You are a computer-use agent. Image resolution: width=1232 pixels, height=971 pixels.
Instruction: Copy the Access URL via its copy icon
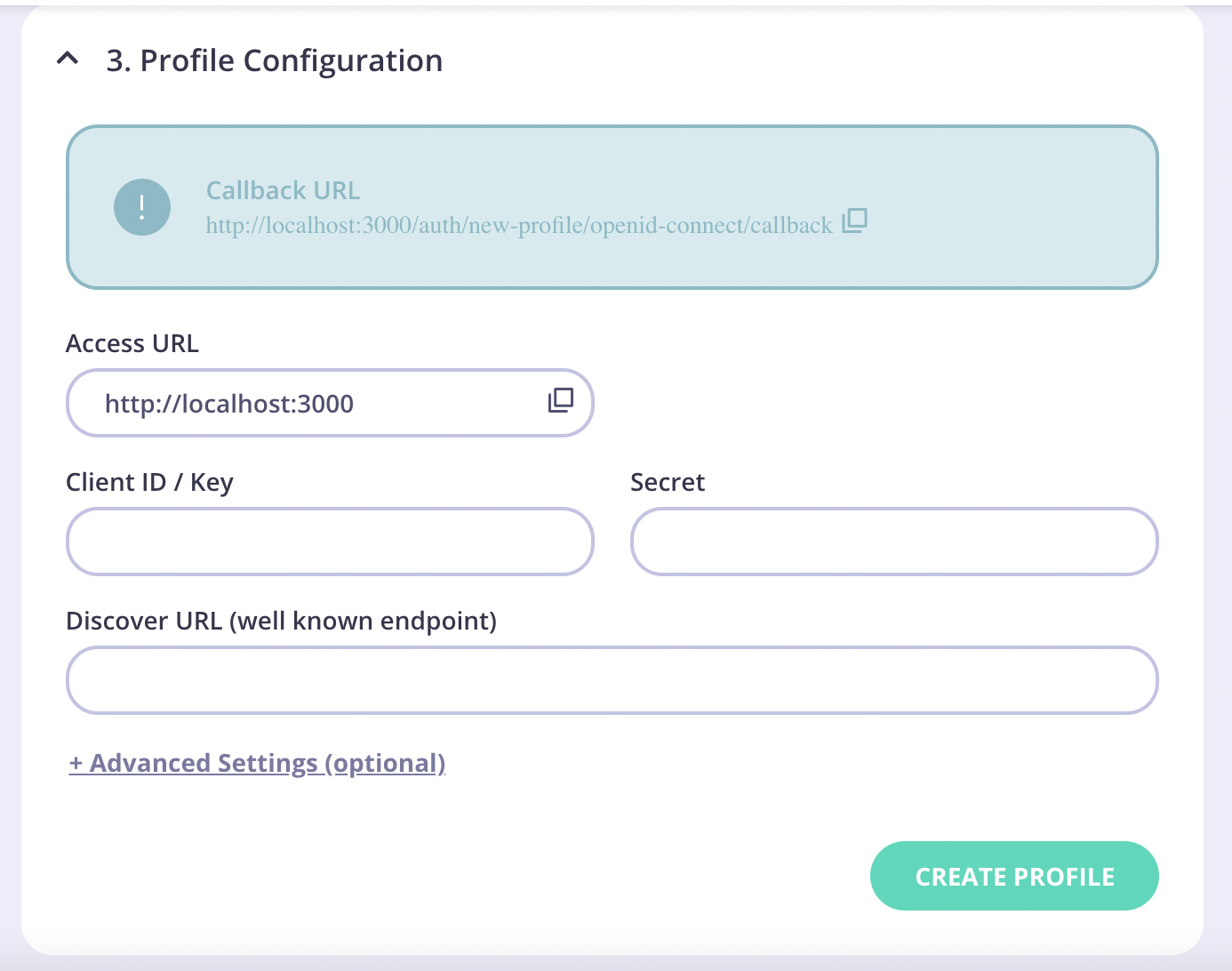[560, 401]
